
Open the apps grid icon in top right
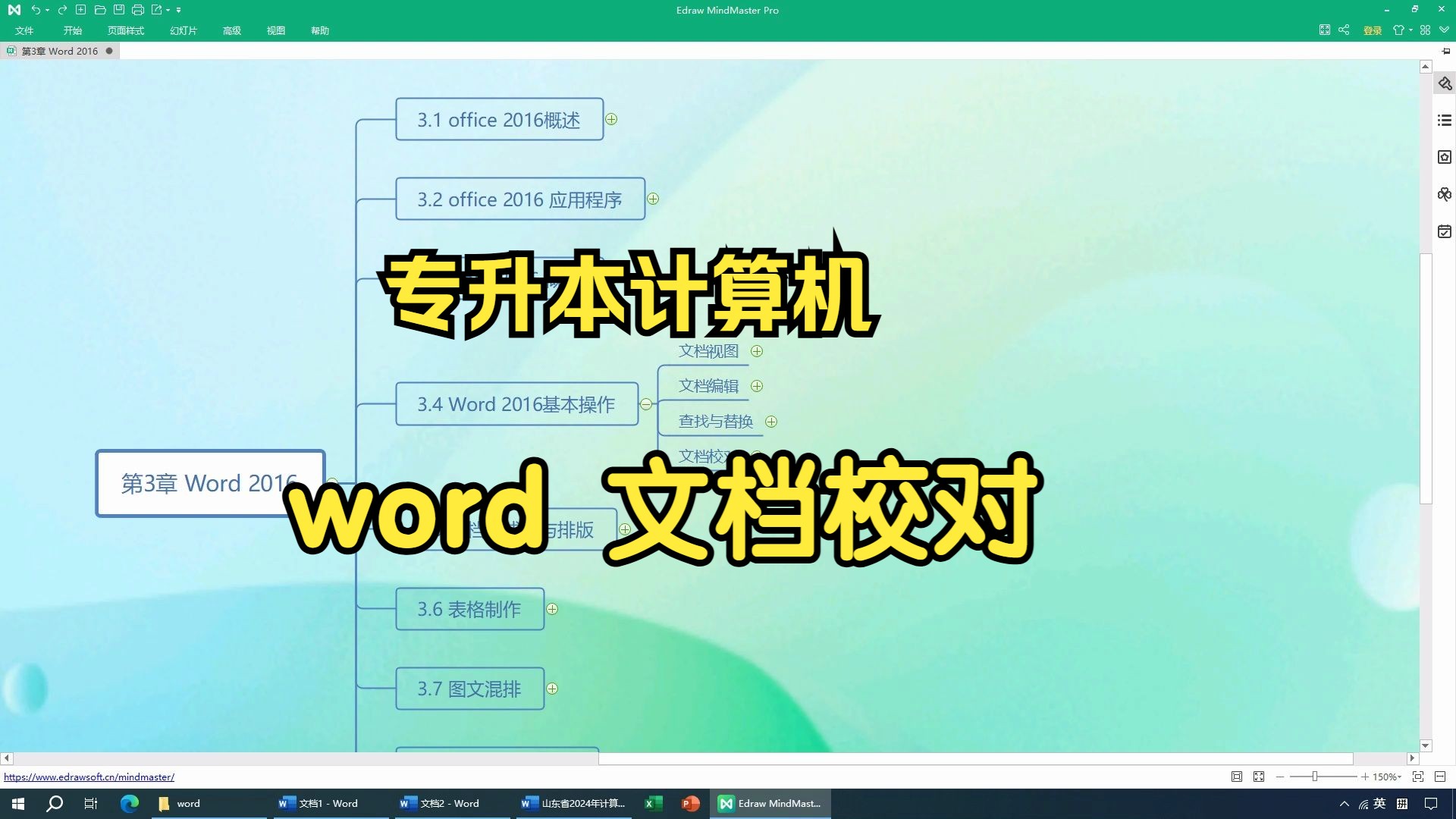[x=1425, y=30]
